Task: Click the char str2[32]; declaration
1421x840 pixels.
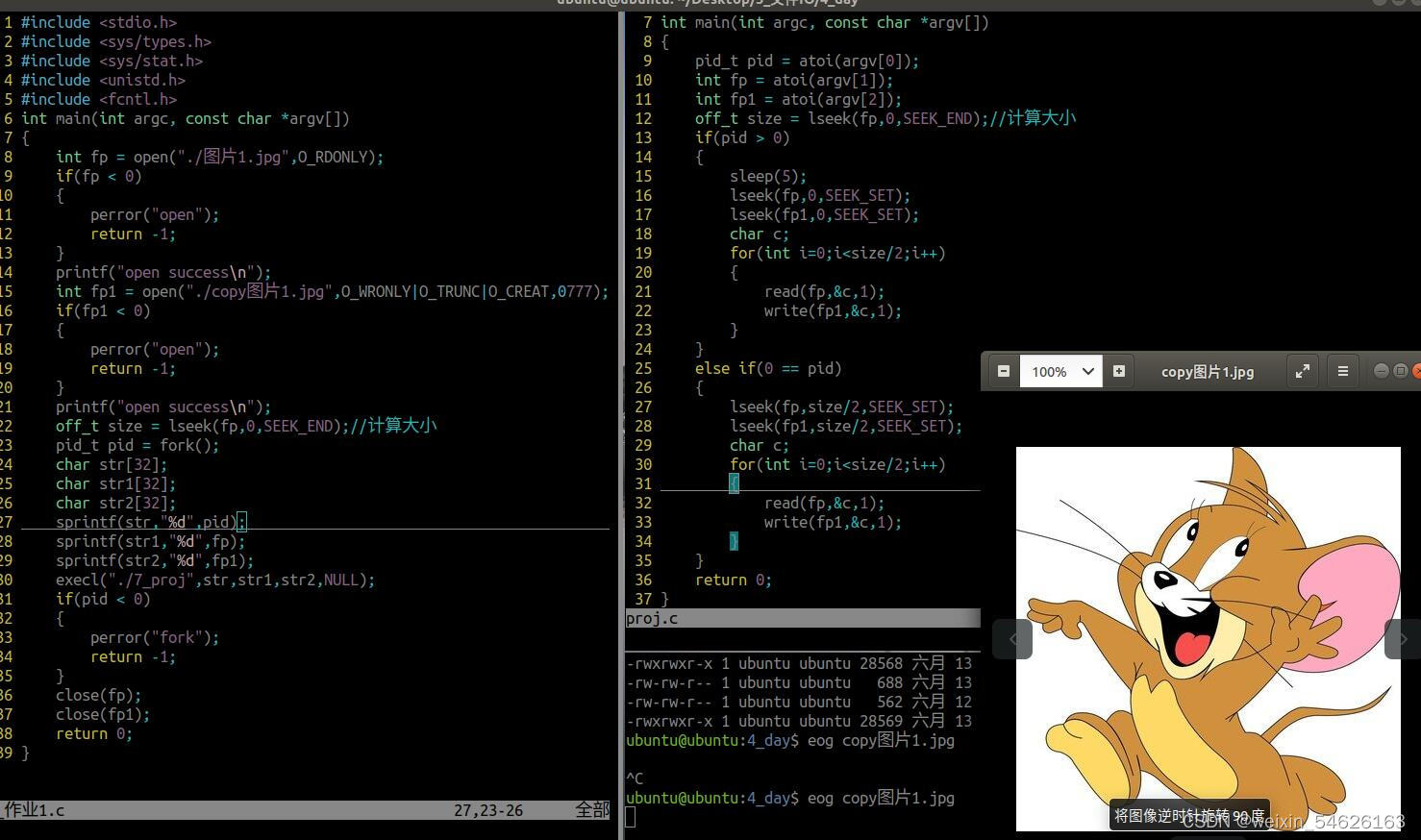Action: click(115, 503)
